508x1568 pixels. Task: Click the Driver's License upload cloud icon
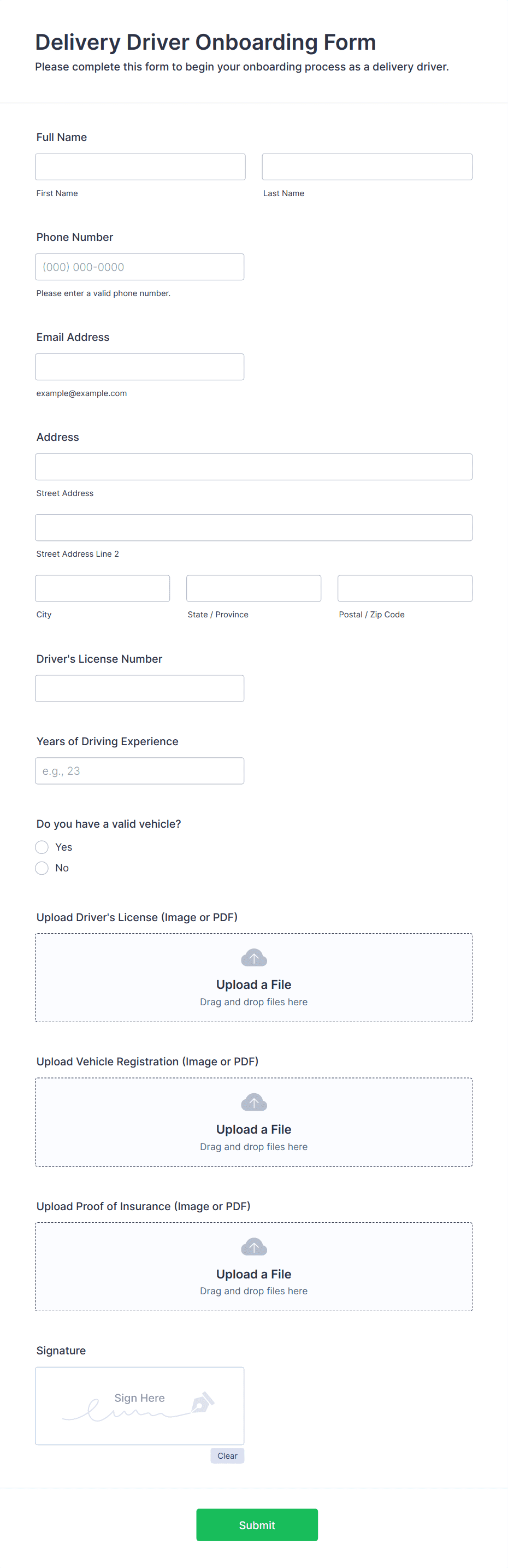pyautogui.click(x=253, y=958)
